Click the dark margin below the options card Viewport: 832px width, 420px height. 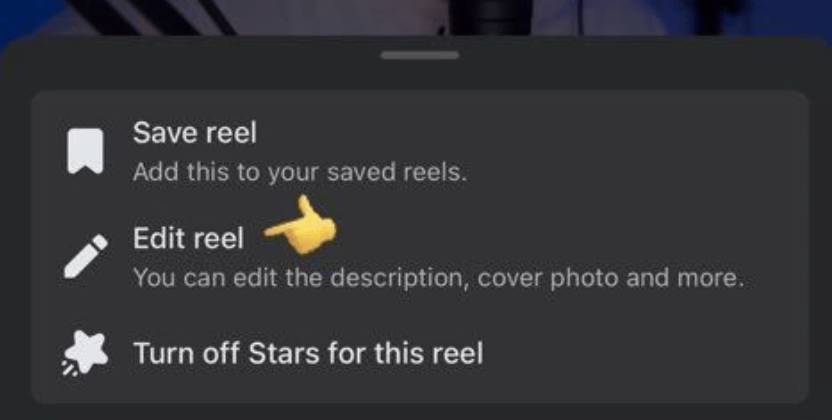pos(416,412)
